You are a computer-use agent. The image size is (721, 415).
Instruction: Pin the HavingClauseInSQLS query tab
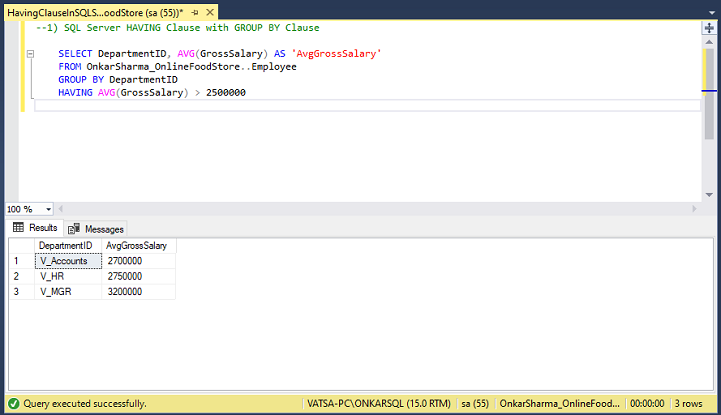pos(195,13)
